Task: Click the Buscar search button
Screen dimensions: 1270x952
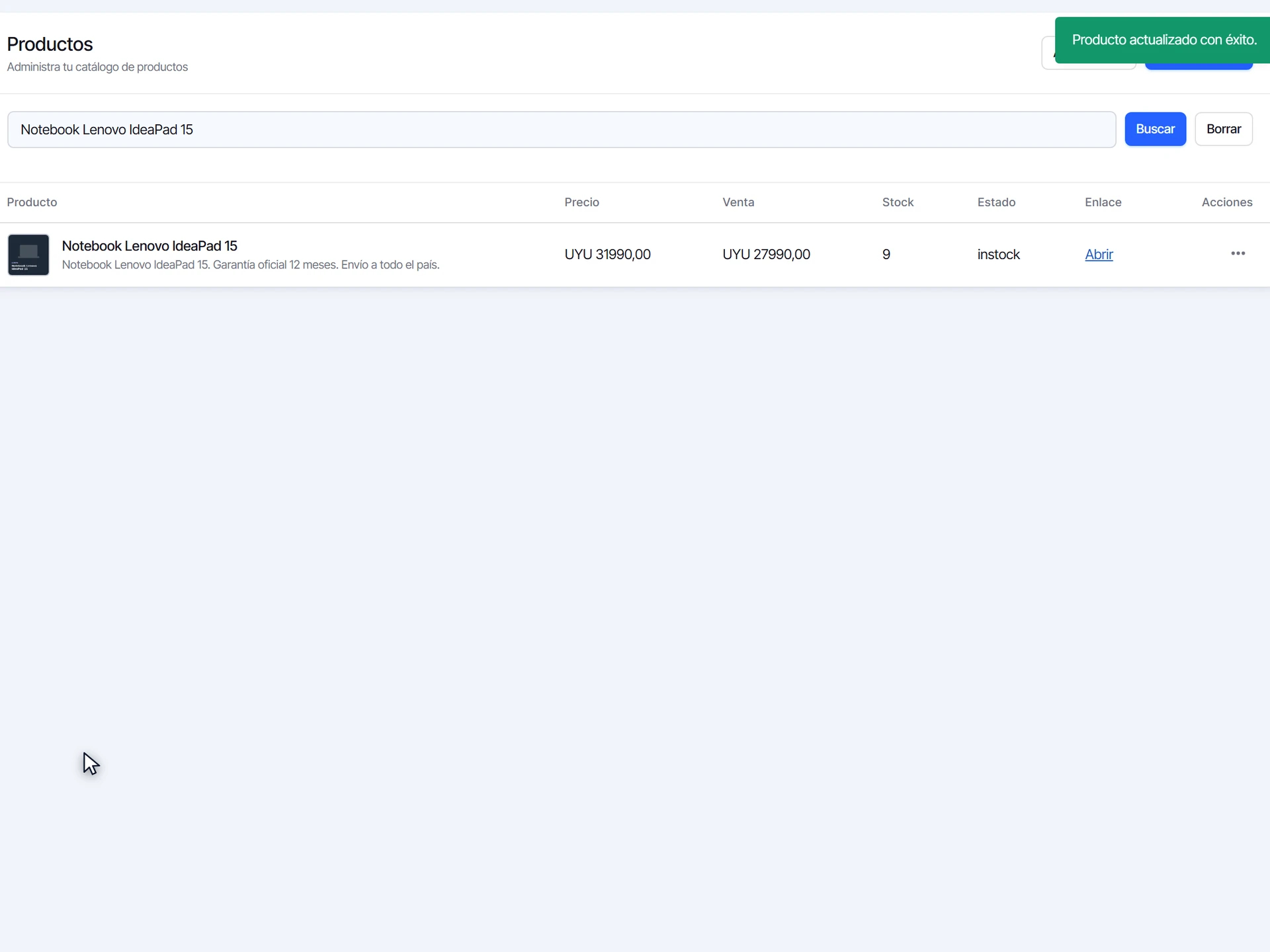Action: coord(1155,129)
